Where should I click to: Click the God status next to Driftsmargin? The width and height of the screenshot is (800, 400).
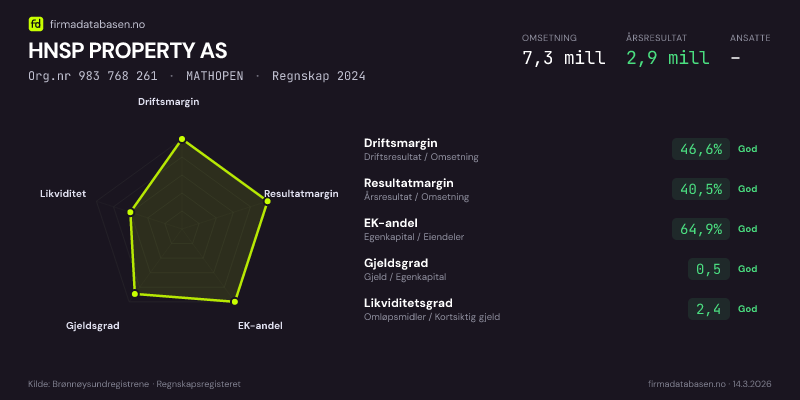coord(748,149)
